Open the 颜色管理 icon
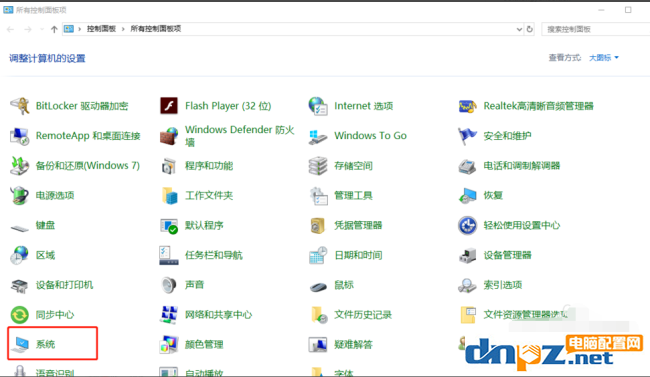 pyautogui.click(x=169, y=345)
